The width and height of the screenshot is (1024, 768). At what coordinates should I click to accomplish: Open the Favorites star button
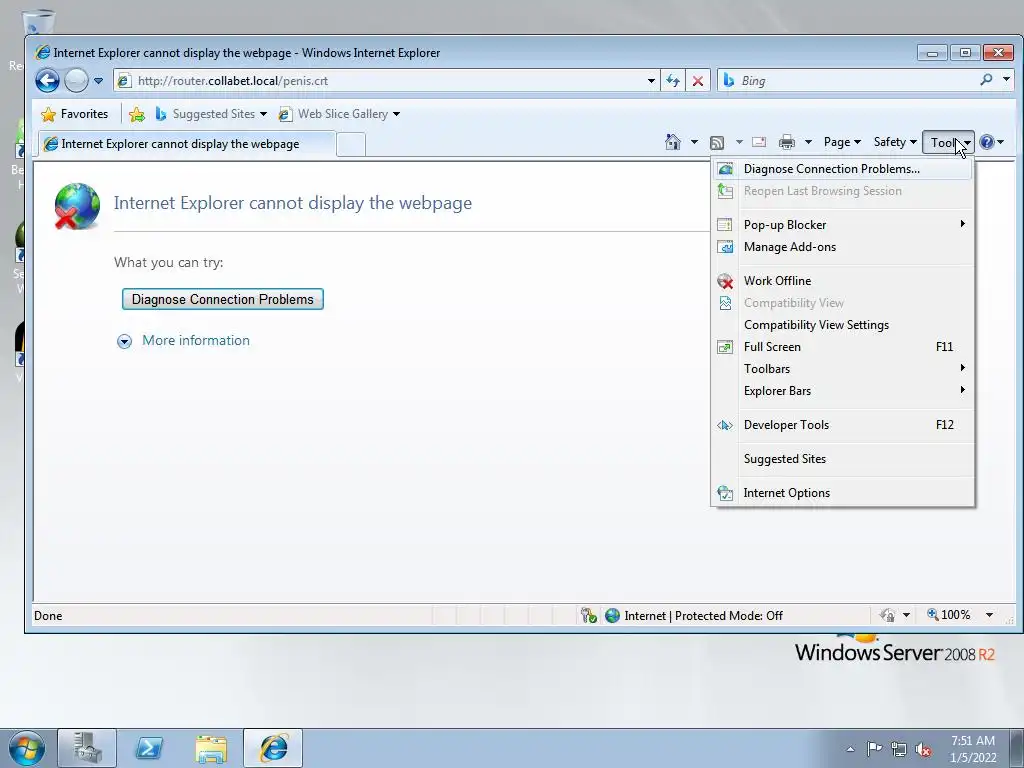[x=74, y=114]
